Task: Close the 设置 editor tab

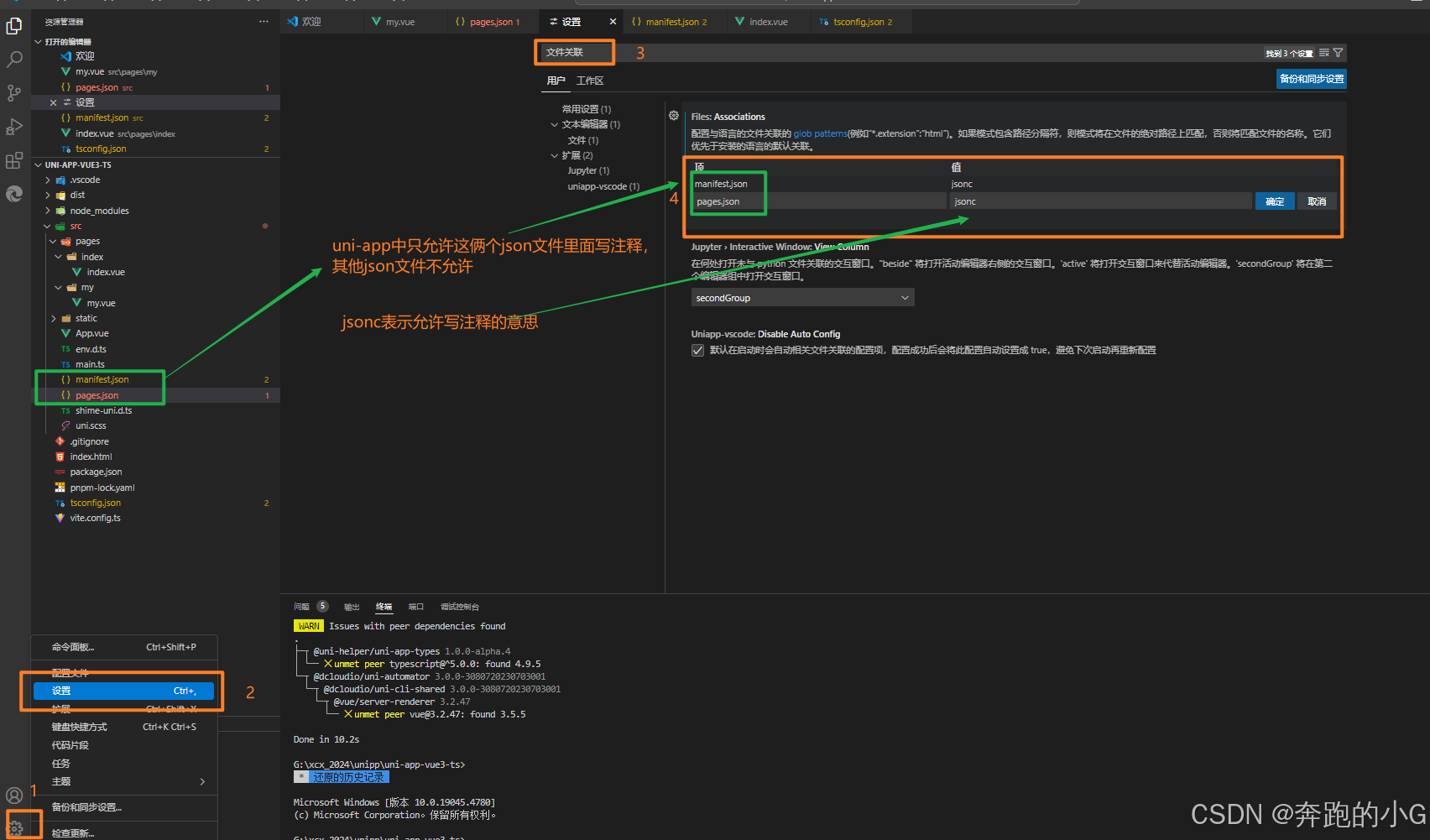Action: tap(613, 22)
